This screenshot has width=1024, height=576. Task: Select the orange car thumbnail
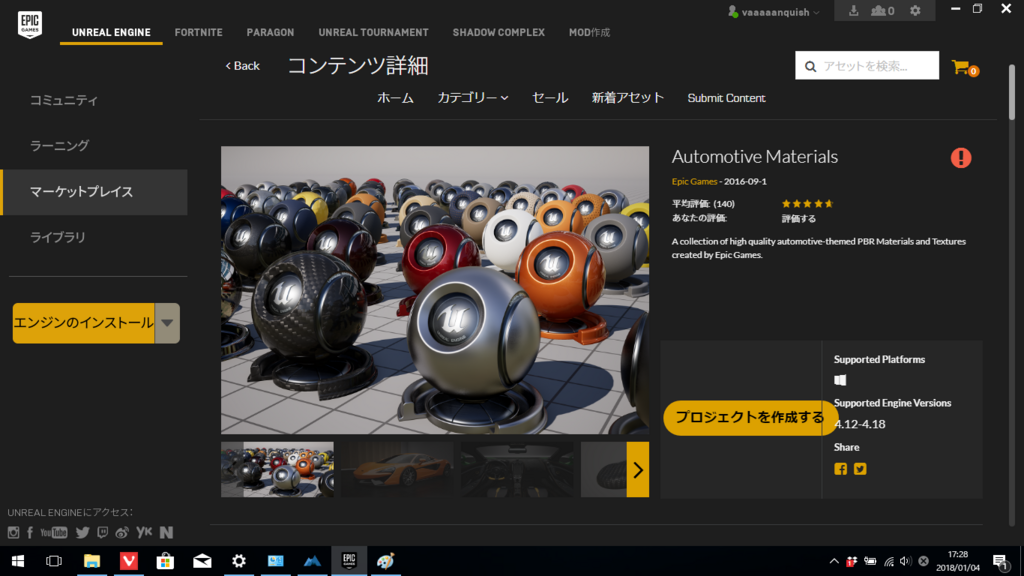(397, 470)
